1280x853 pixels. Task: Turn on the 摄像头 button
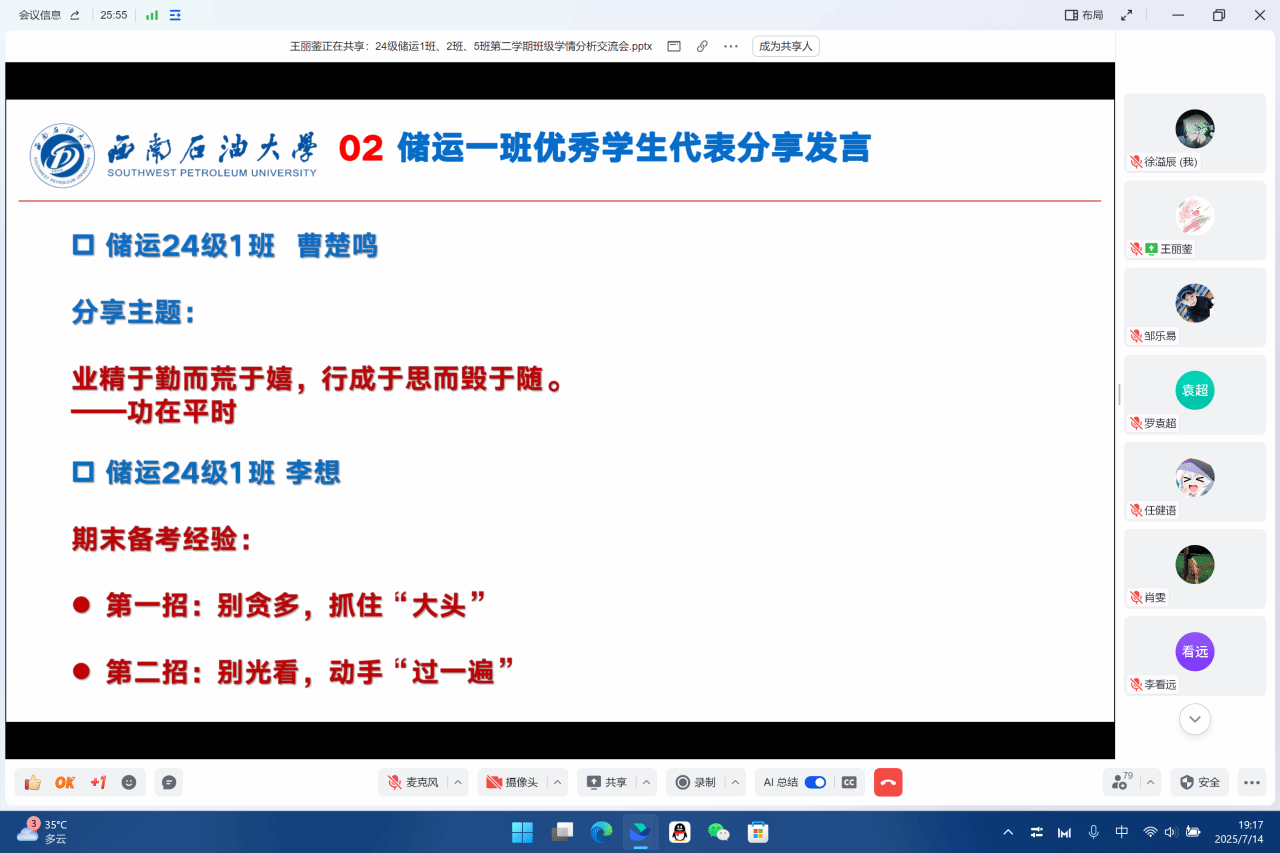point(512,782)
